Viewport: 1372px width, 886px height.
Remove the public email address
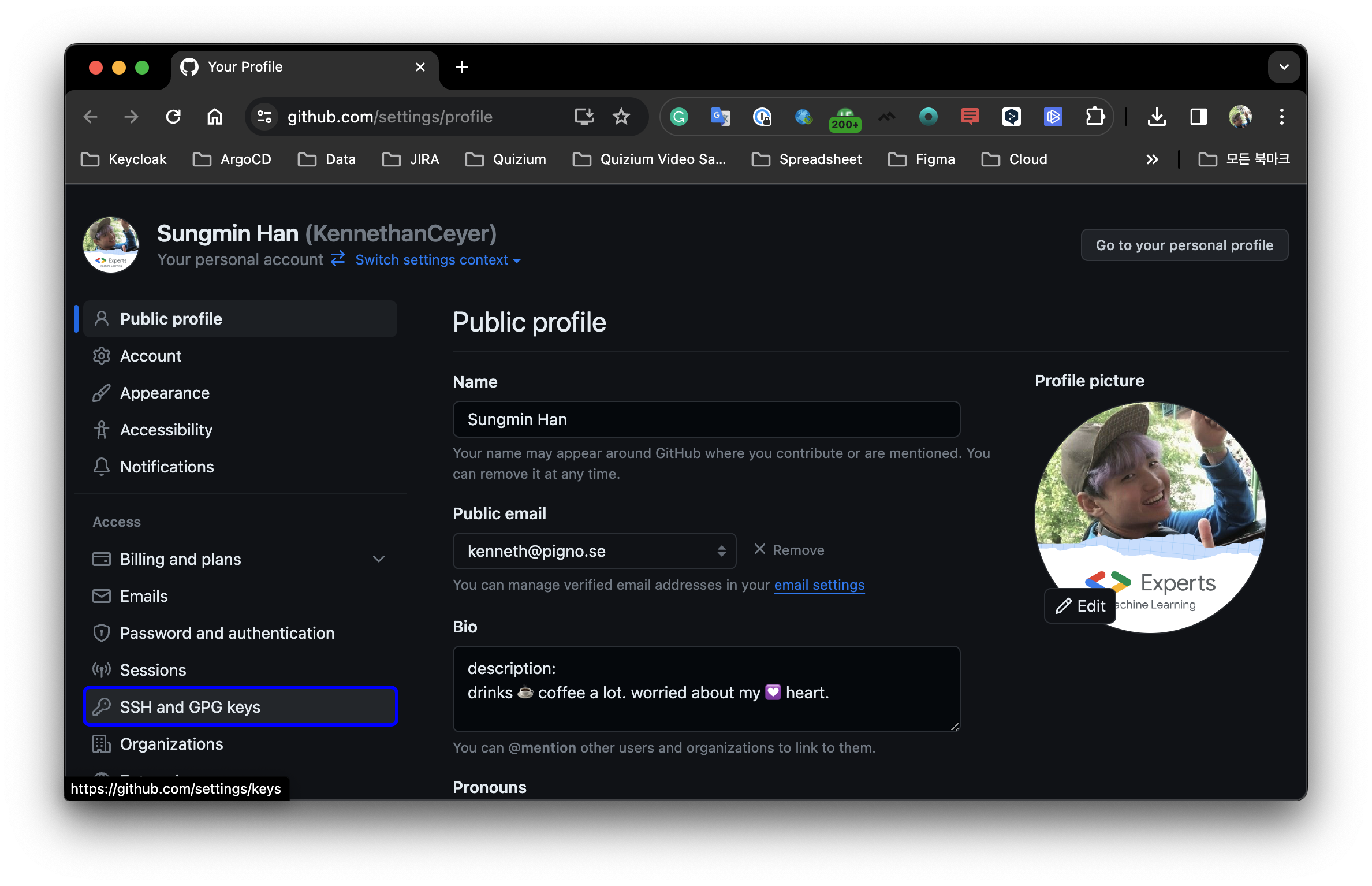point(789,550)
